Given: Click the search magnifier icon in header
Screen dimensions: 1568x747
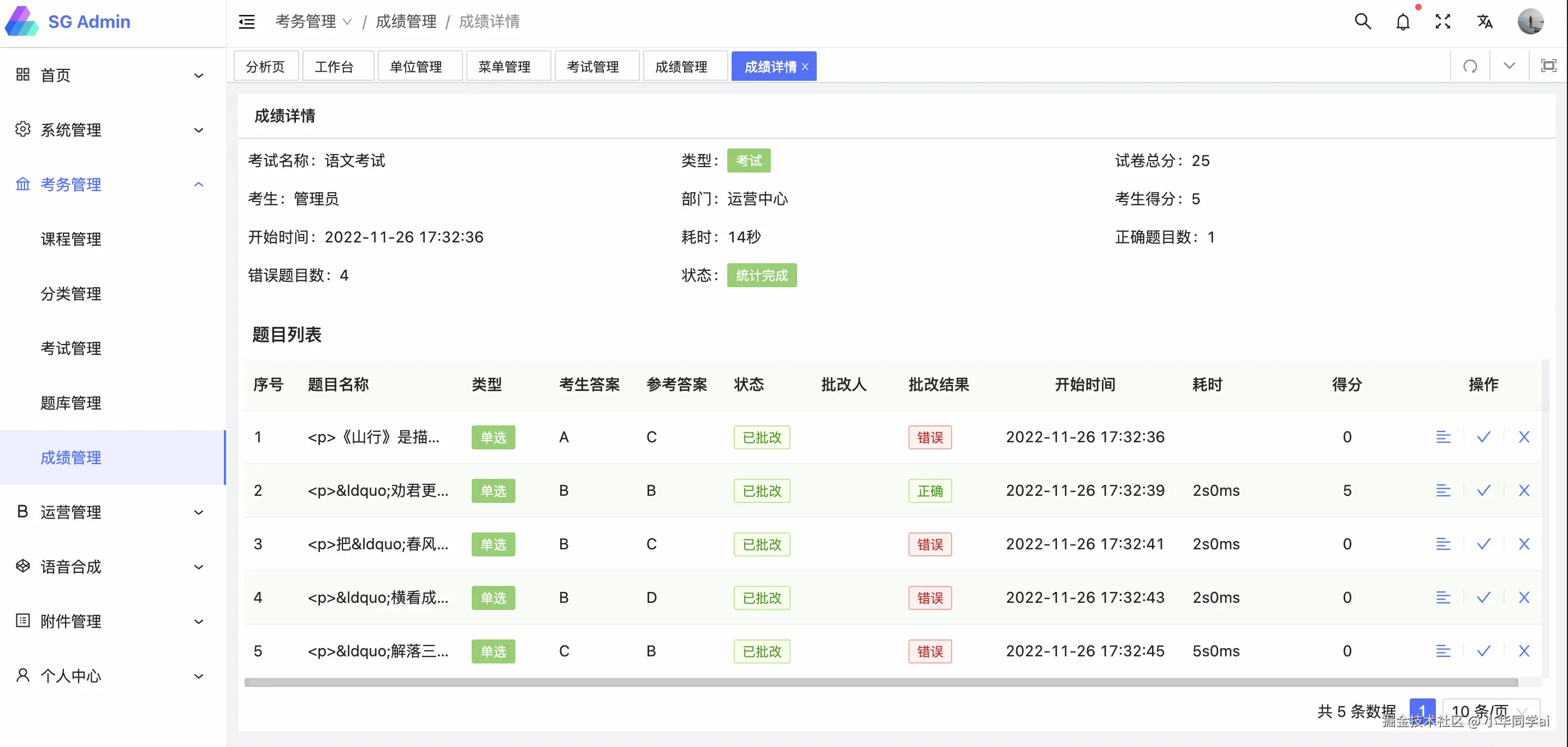Looking at the screenshot, I should tap(1362, 22).
